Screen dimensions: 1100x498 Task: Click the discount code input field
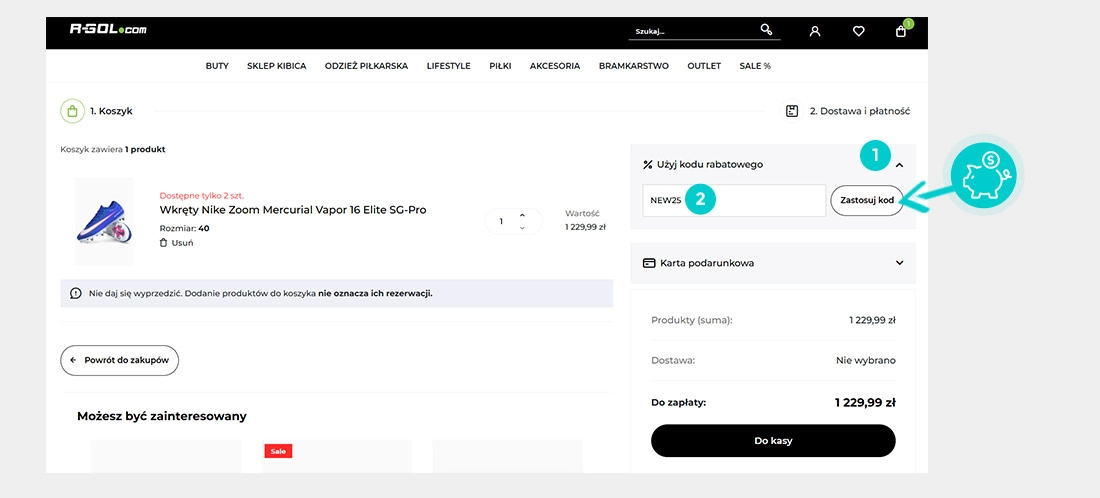click(735, 201)
